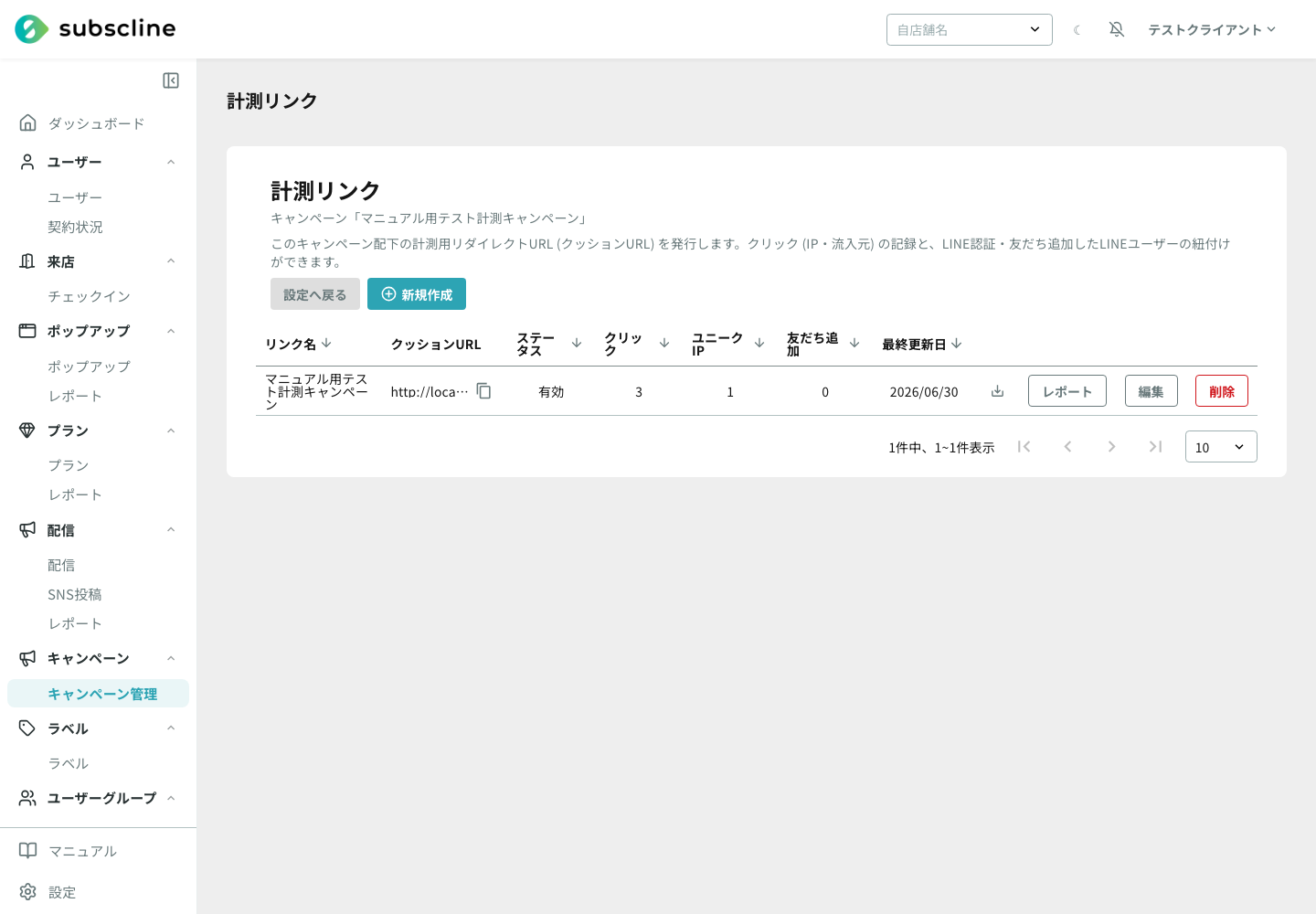Sort by クリック column arrow
The width and height of the screenshot is (1316, 914).
pyautogui.click(x=664, y=343)
